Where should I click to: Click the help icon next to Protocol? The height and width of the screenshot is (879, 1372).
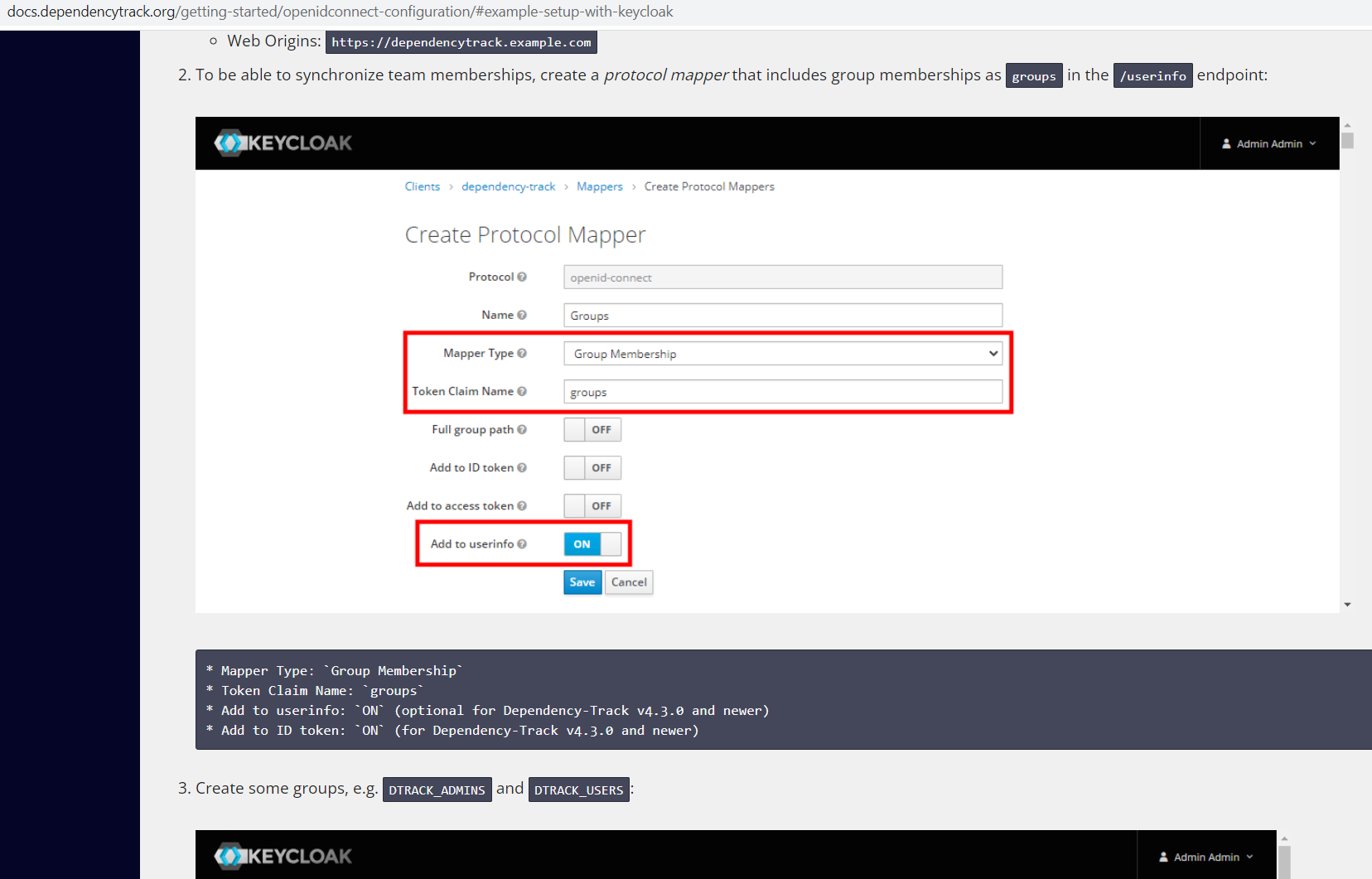pos(524,277)
